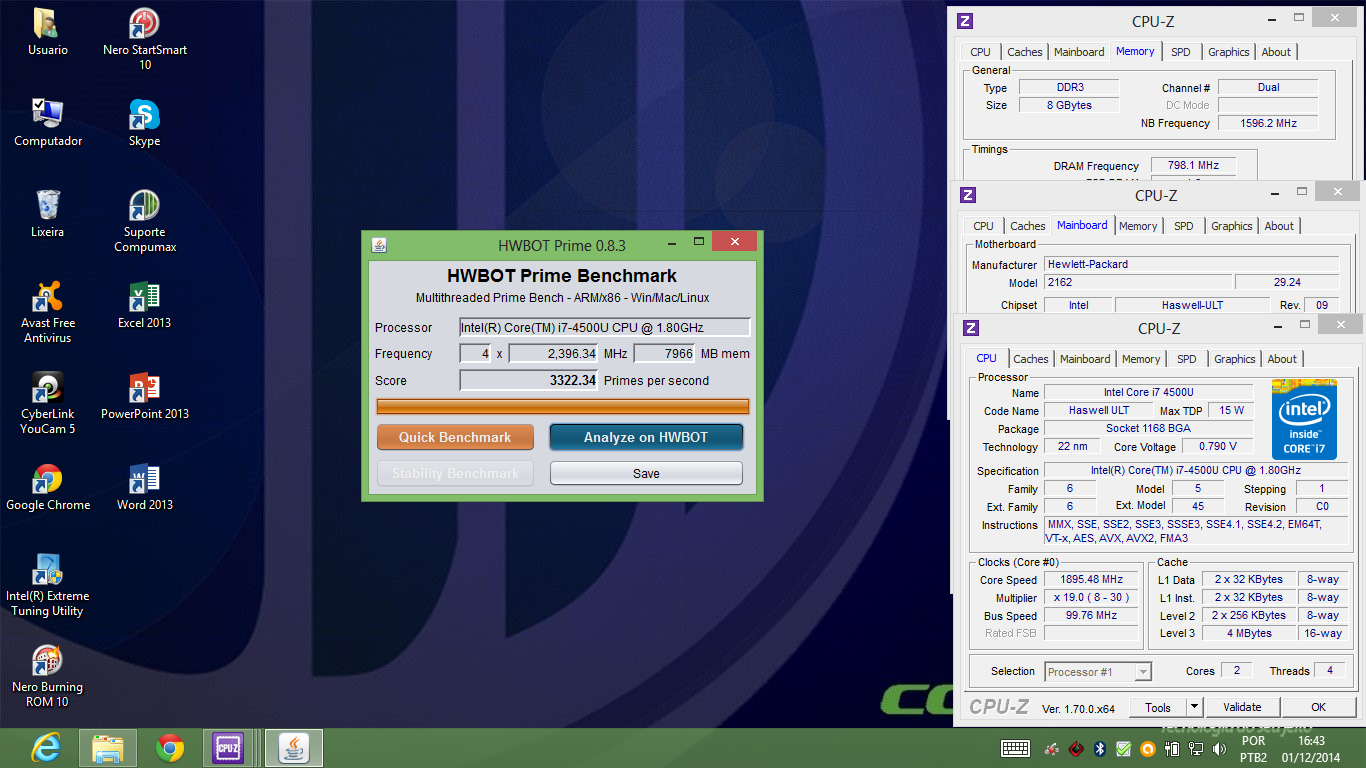Click the Multiplier value x 19.0
Image resolution: width=1366 pixels, height=768 pixels.
1091,597
